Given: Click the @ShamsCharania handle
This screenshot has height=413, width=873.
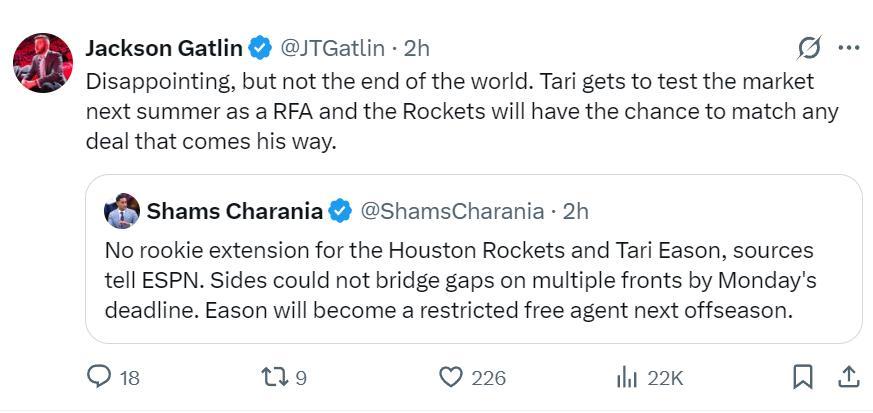Looking at the screenshot, I should 451,211.
